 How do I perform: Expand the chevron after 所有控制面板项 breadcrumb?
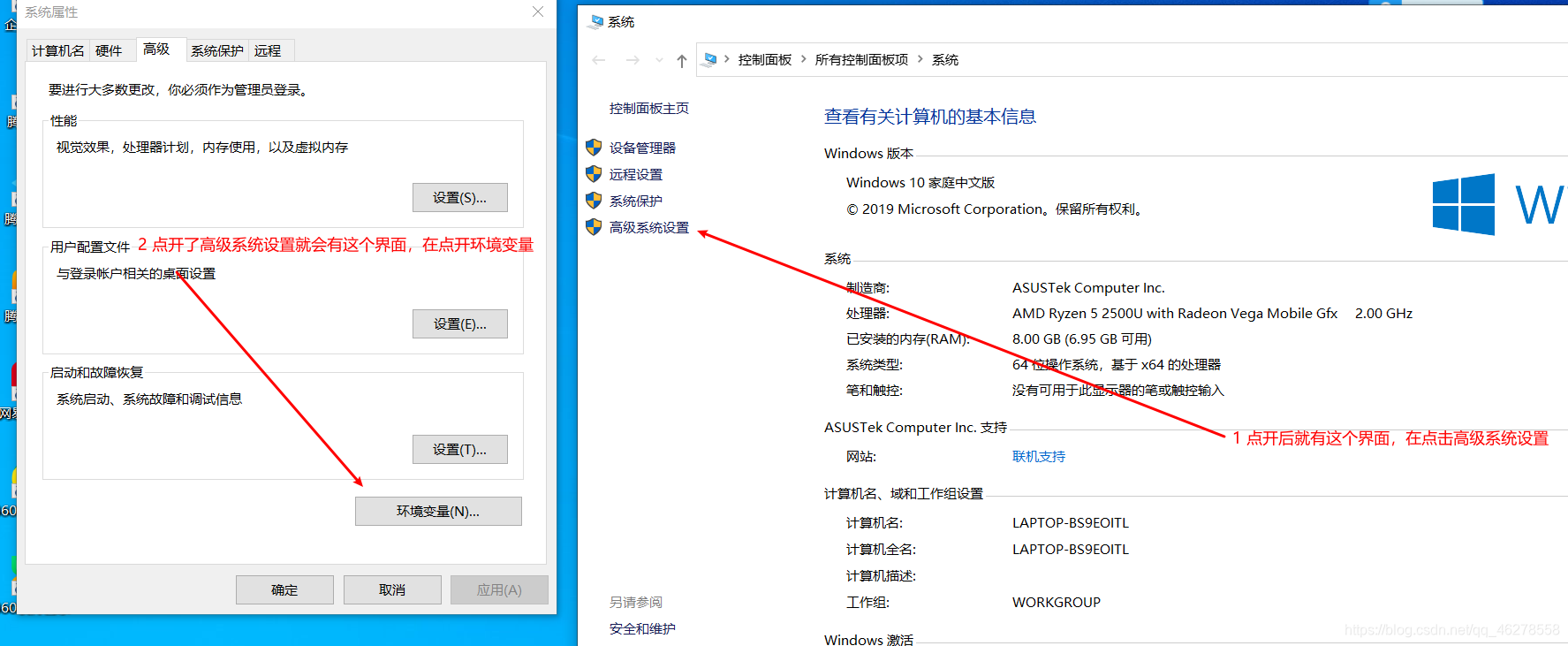[920, 59]
